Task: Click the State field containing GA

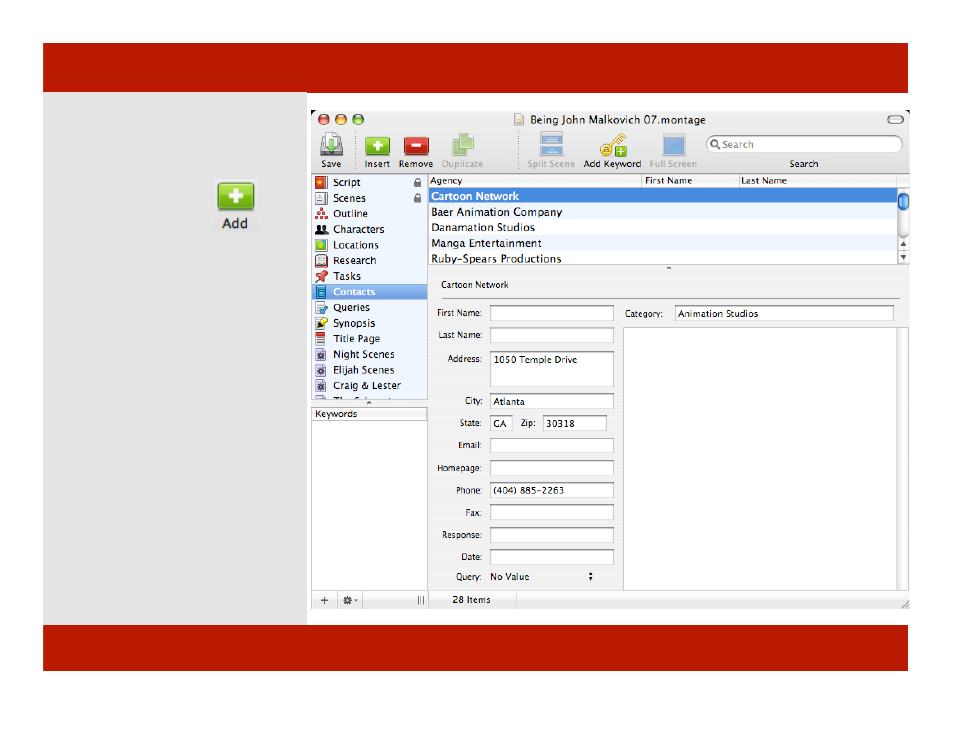Action: [x=501, y=424]
